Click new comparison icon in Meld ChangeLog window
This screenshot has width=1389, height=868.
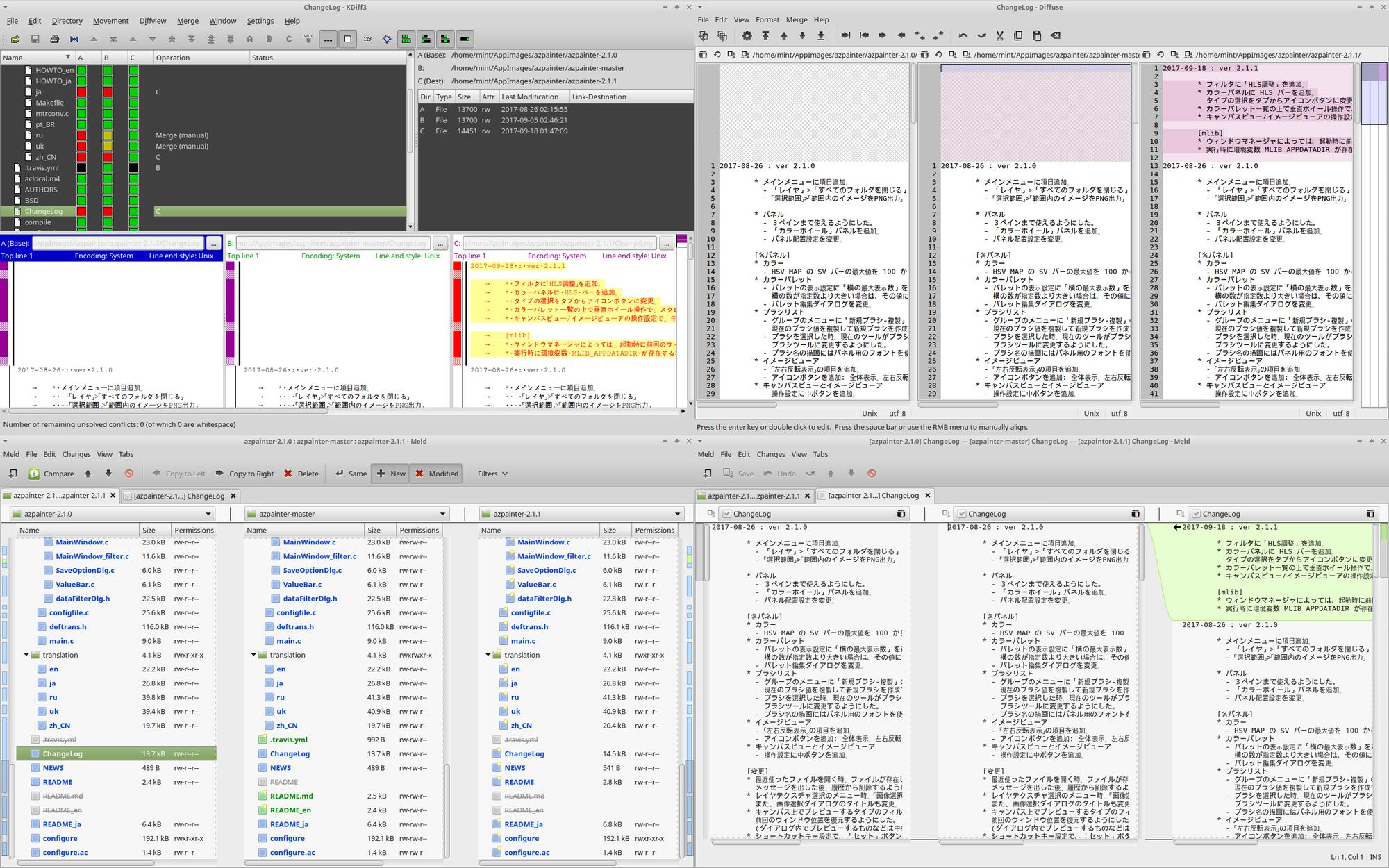(x=707, y=474)
